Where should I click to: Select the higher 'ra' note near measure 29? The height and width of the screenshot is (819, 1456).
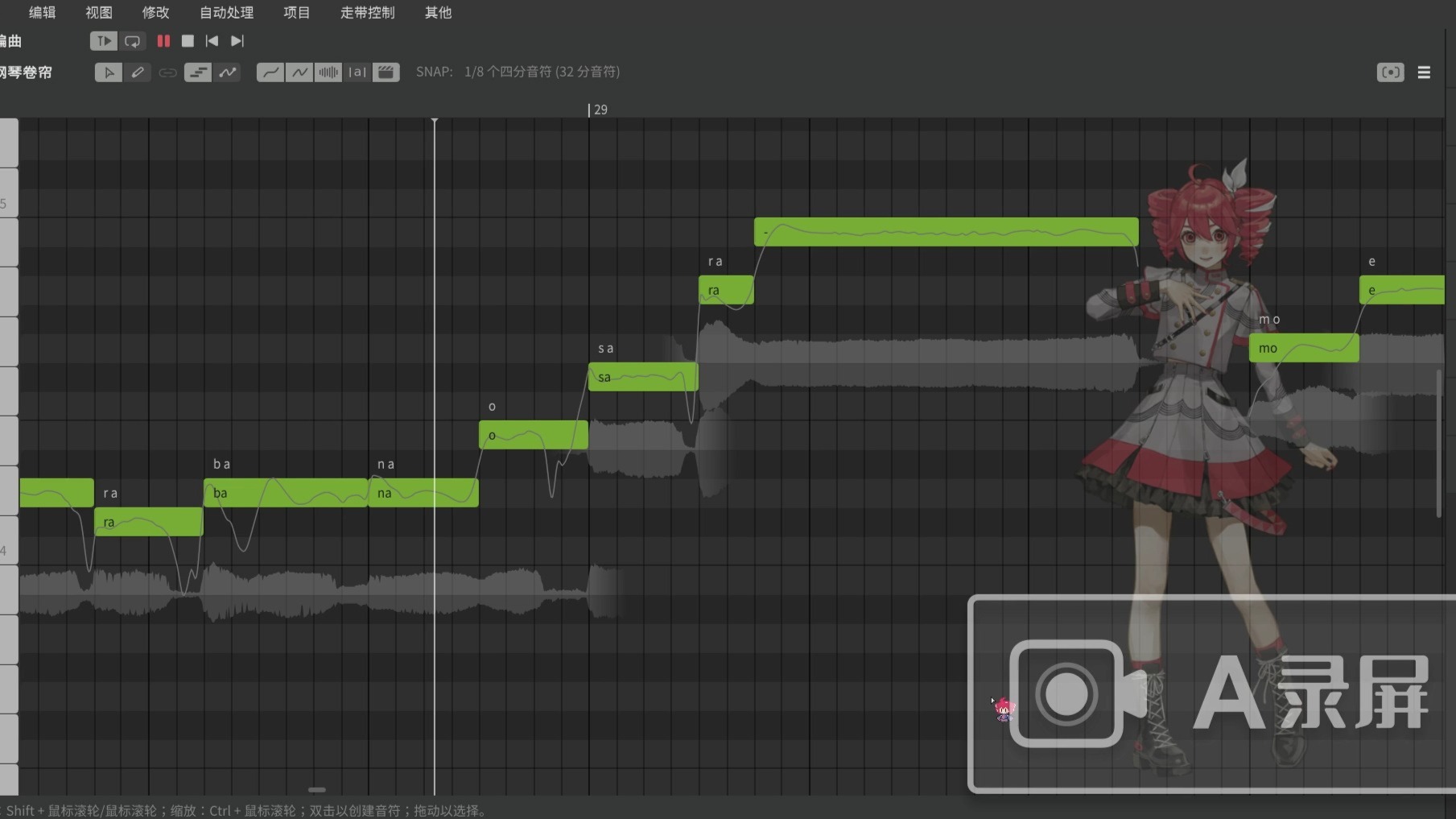726,290
